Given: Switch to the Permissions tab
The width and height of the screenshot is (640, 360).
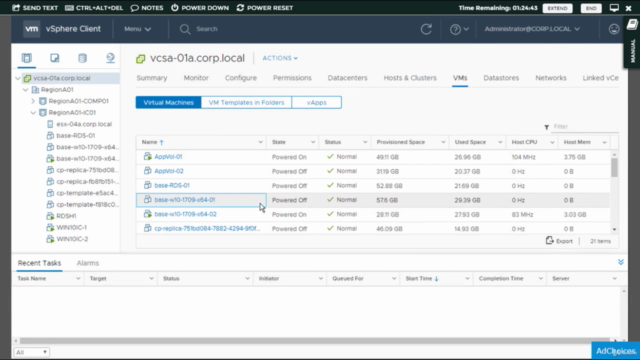Looking at the screenshot, I should pyautogui.click(x=292, y=78).
